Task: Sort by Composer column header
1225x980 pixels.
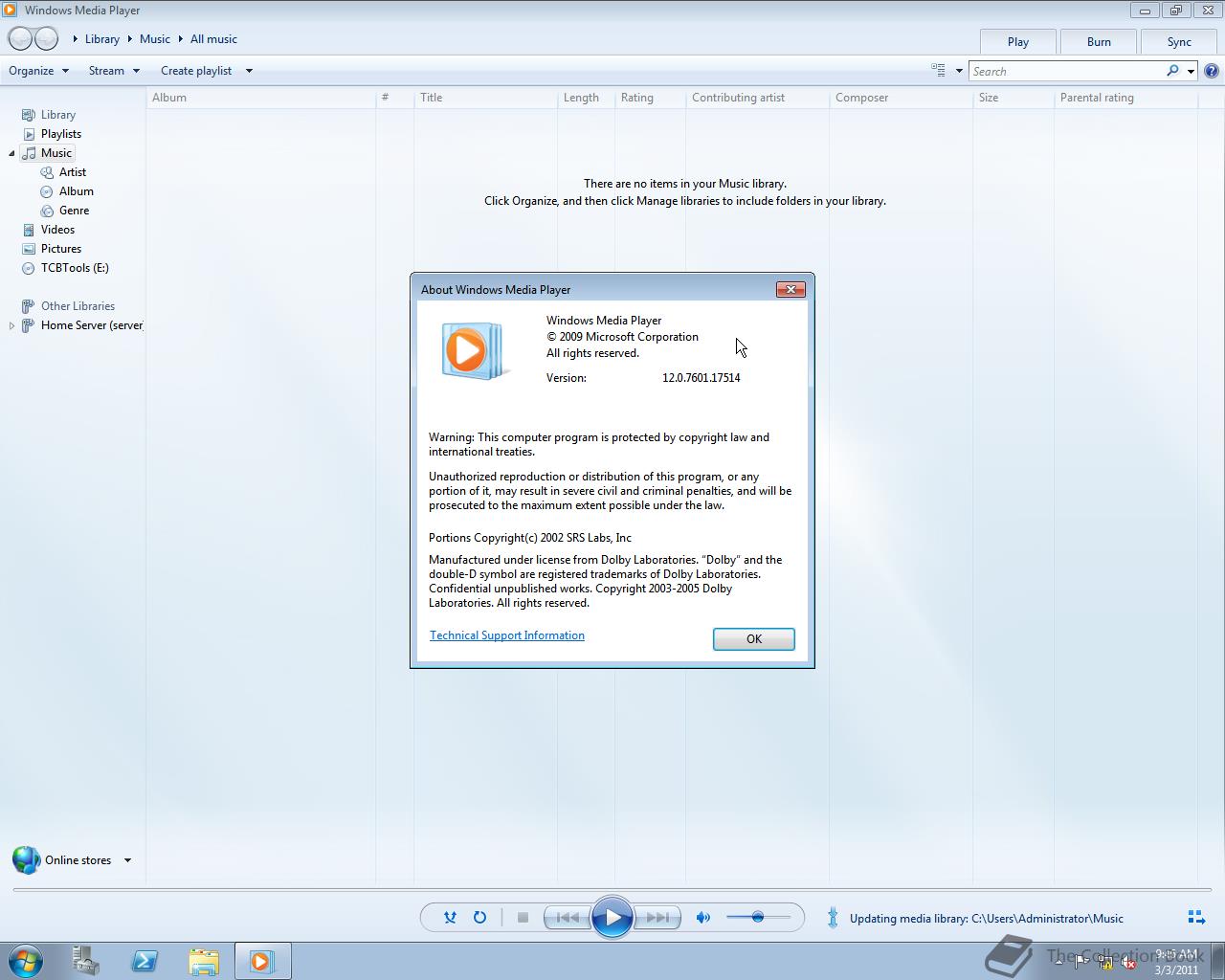Action: coord(901,98)
